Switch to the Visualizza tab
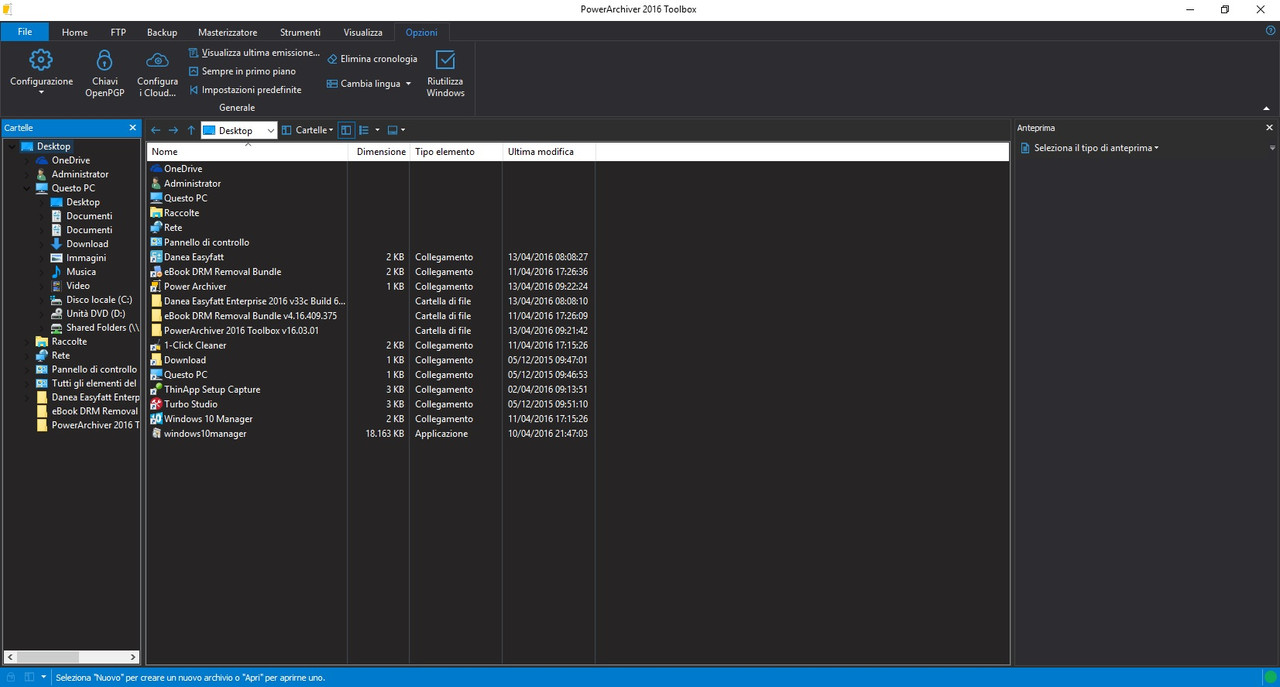 (x=363, y=32)
